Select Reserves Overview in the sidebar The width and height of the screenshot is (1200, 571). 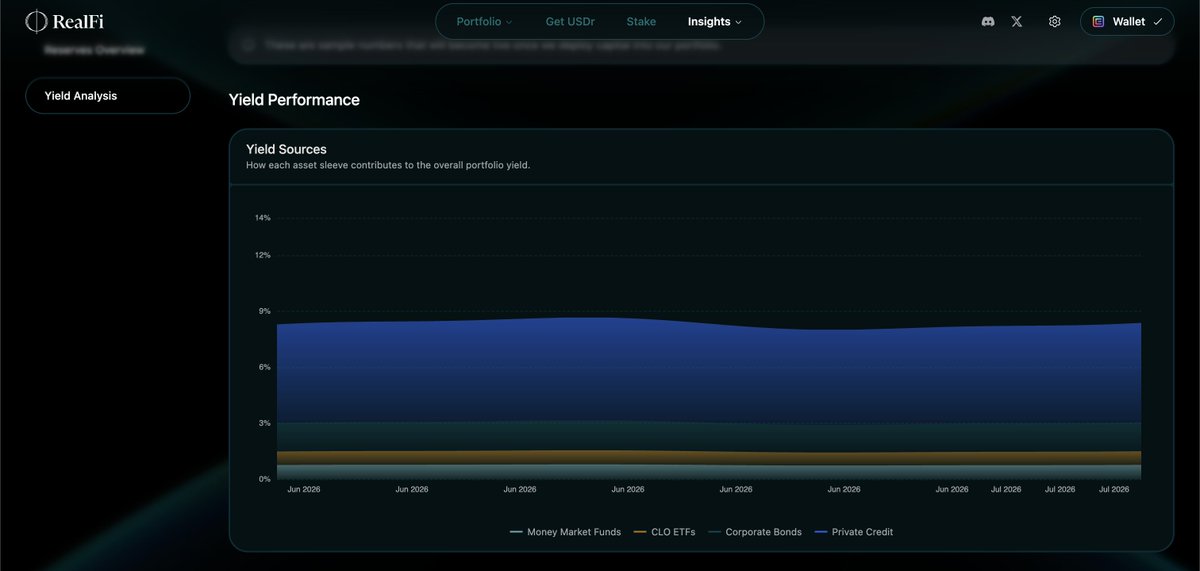pyautogui.click(x=94, y=49)
